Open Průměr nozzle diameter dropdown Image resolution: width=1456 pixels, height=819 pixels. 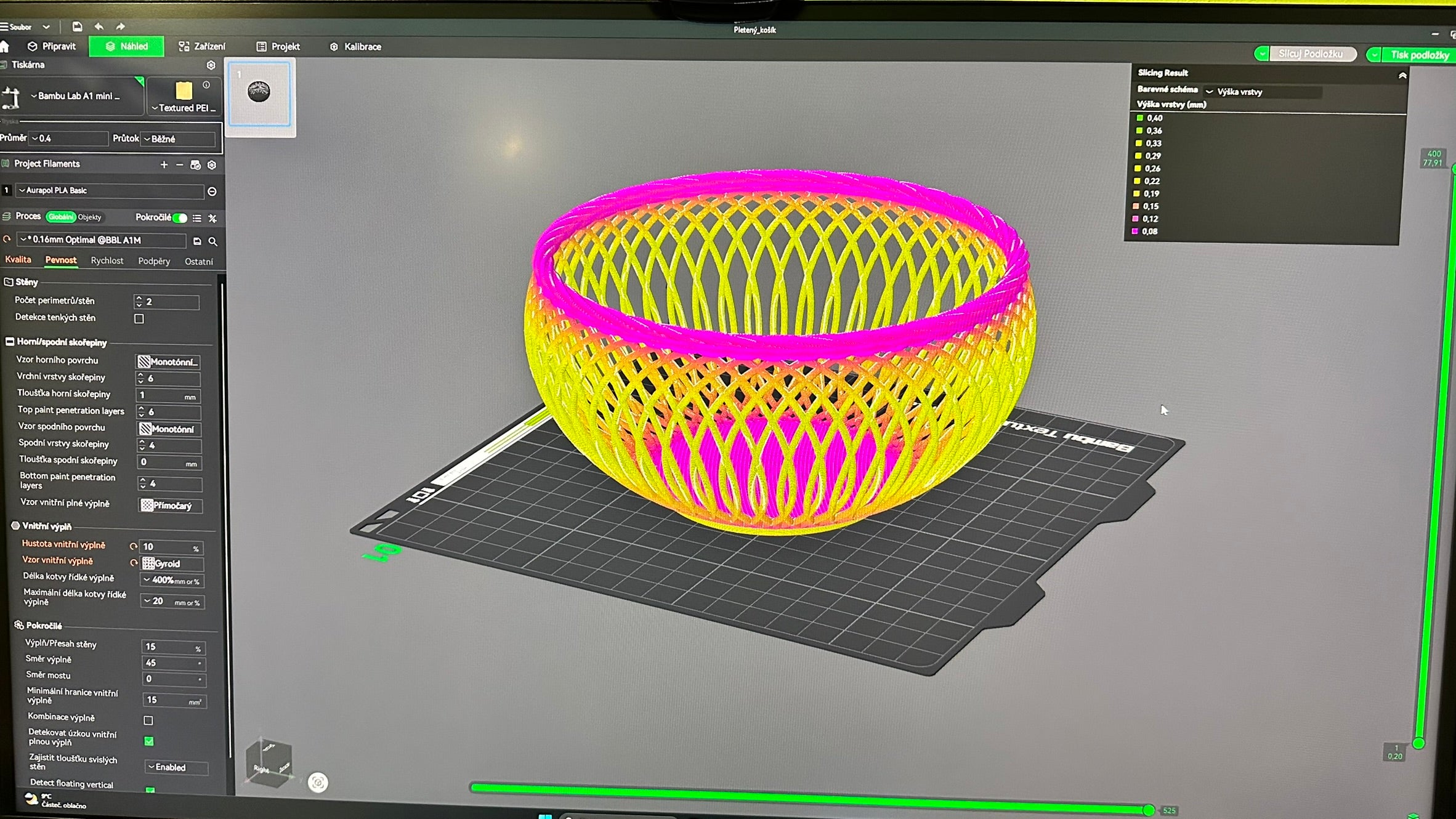pos(68,139)
